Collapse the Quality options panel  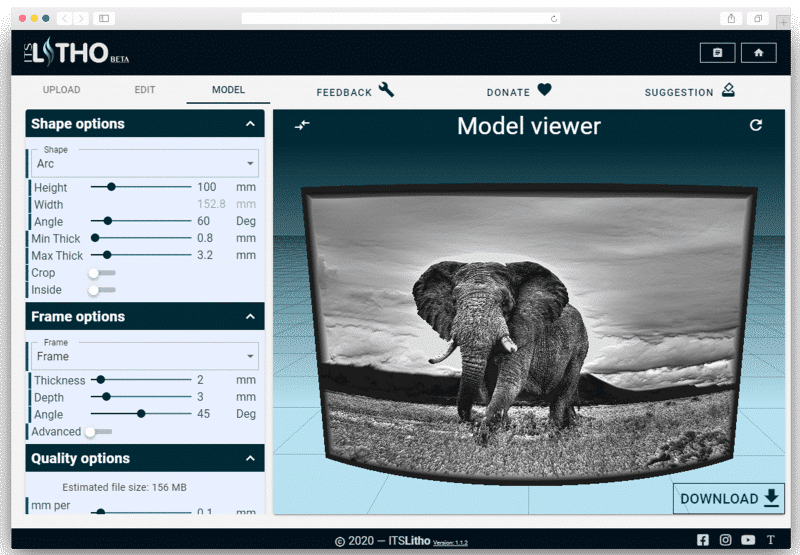pyautogui.click(x=250, y=458)
